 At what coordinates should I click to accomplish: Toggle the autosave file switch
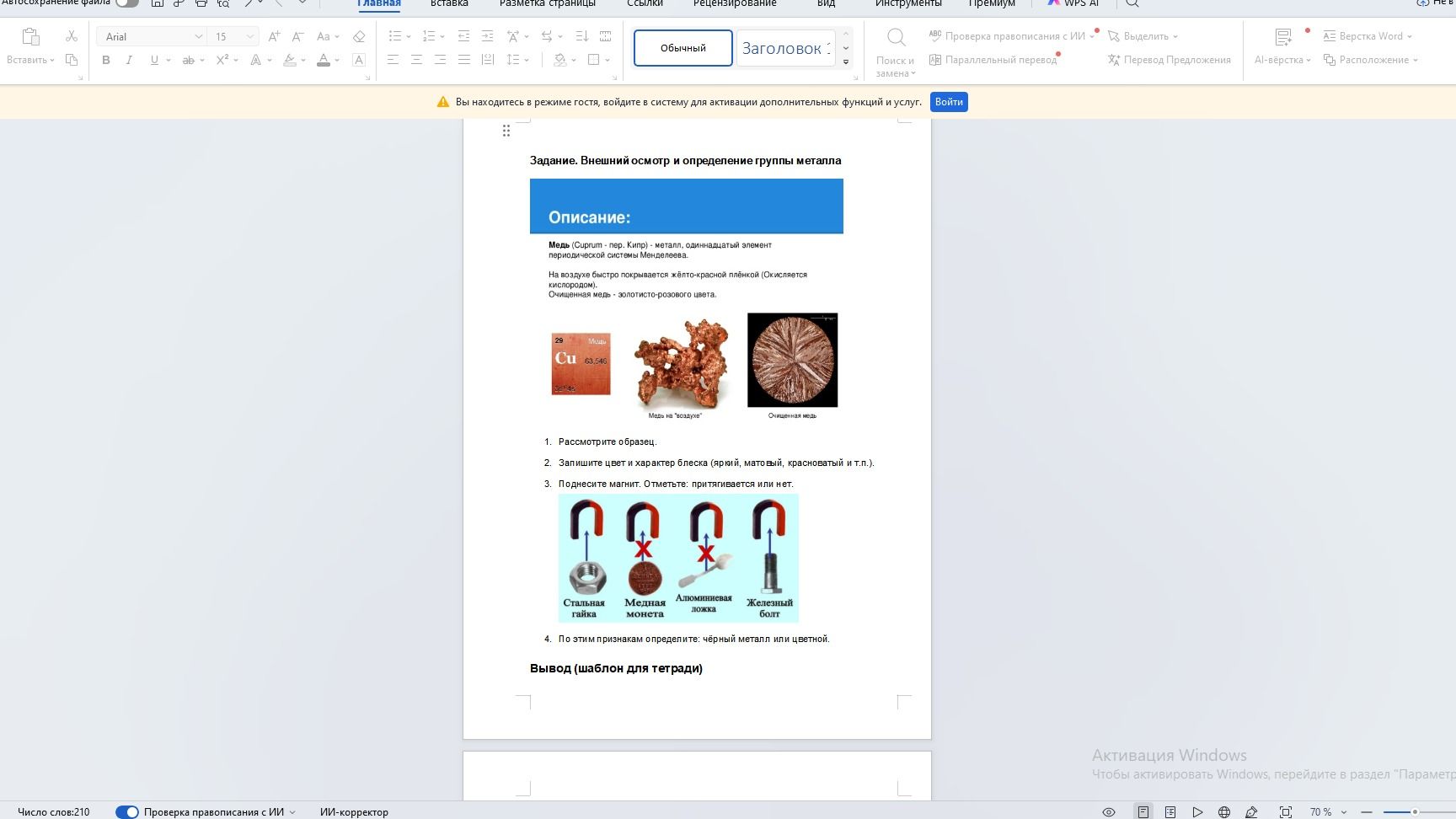coord(127,3)
